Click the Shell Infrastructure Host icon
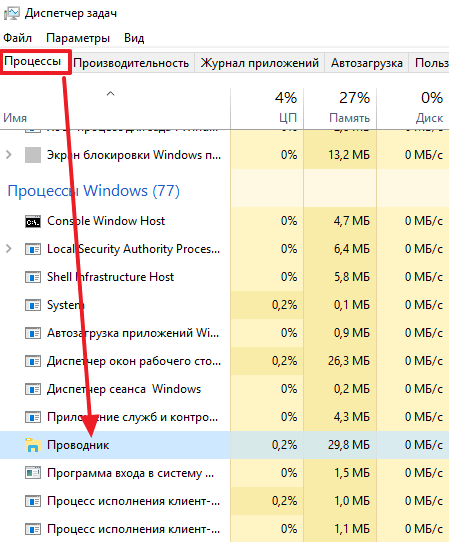 click(x=33, y=277)
